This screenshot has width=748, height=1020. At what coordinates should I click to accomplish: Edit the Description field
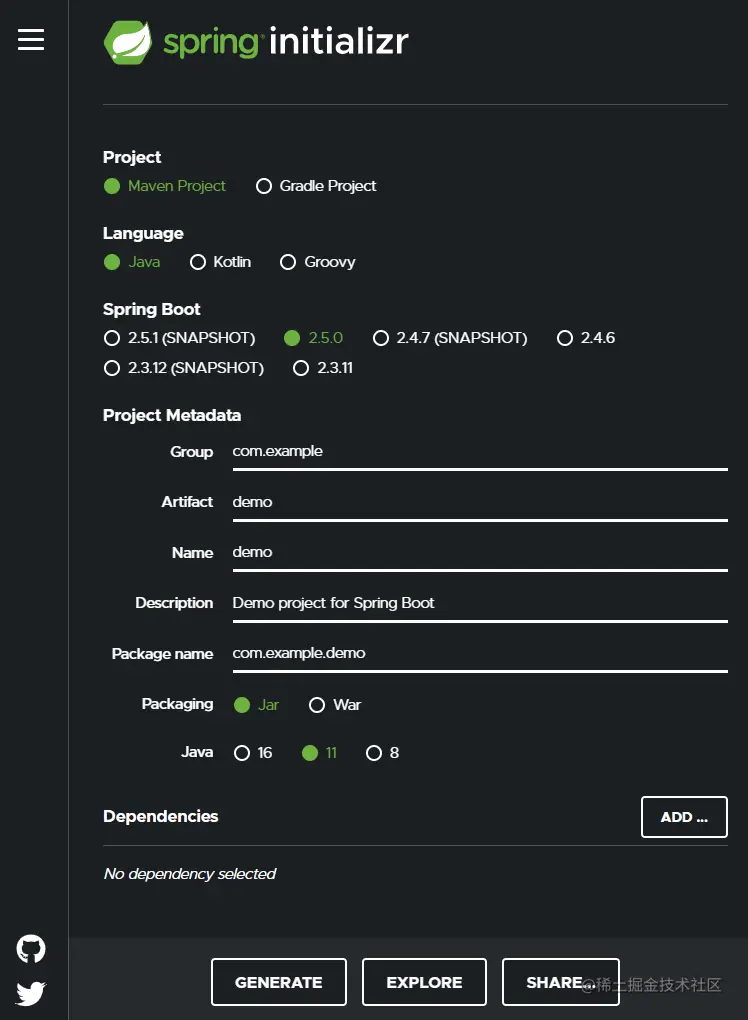(x=480, y=604)
